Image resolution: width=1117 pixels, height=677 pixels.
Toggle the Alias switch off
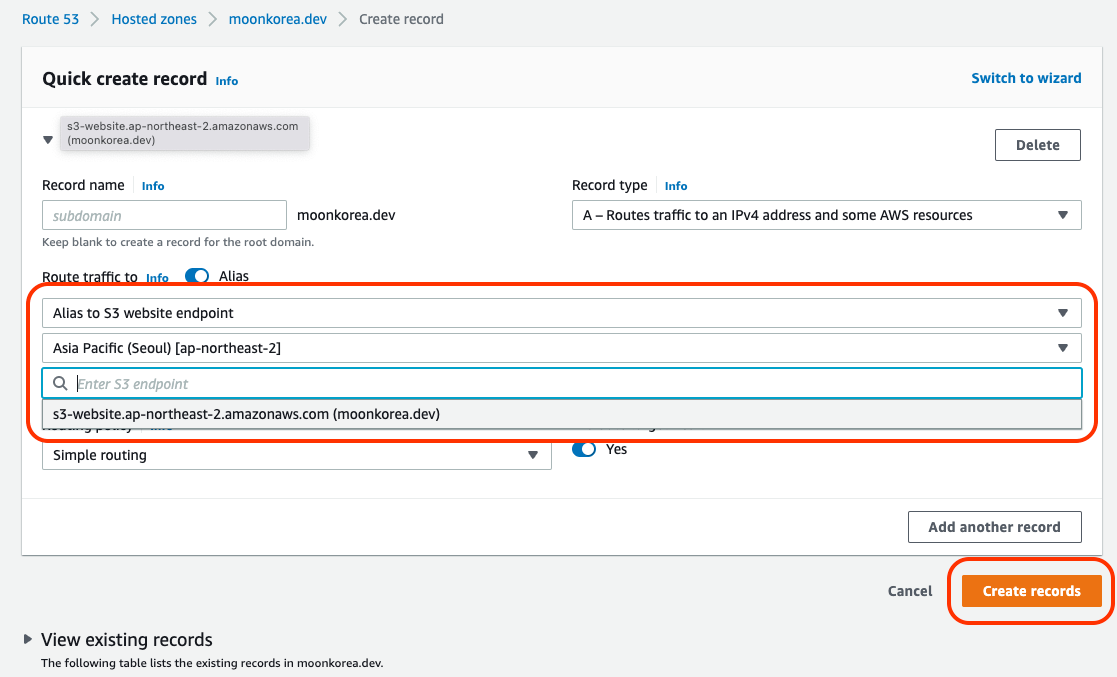click(x=197, y=277)
